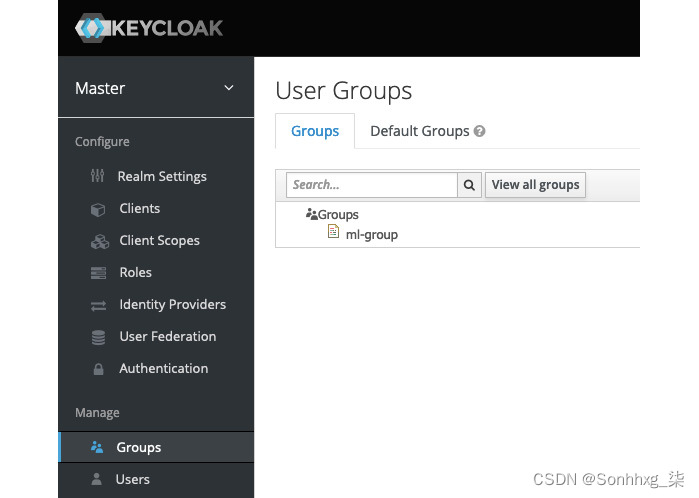Select the Groups tab
The width and height of the screenshot is (699, 498).
click(315, 131)
